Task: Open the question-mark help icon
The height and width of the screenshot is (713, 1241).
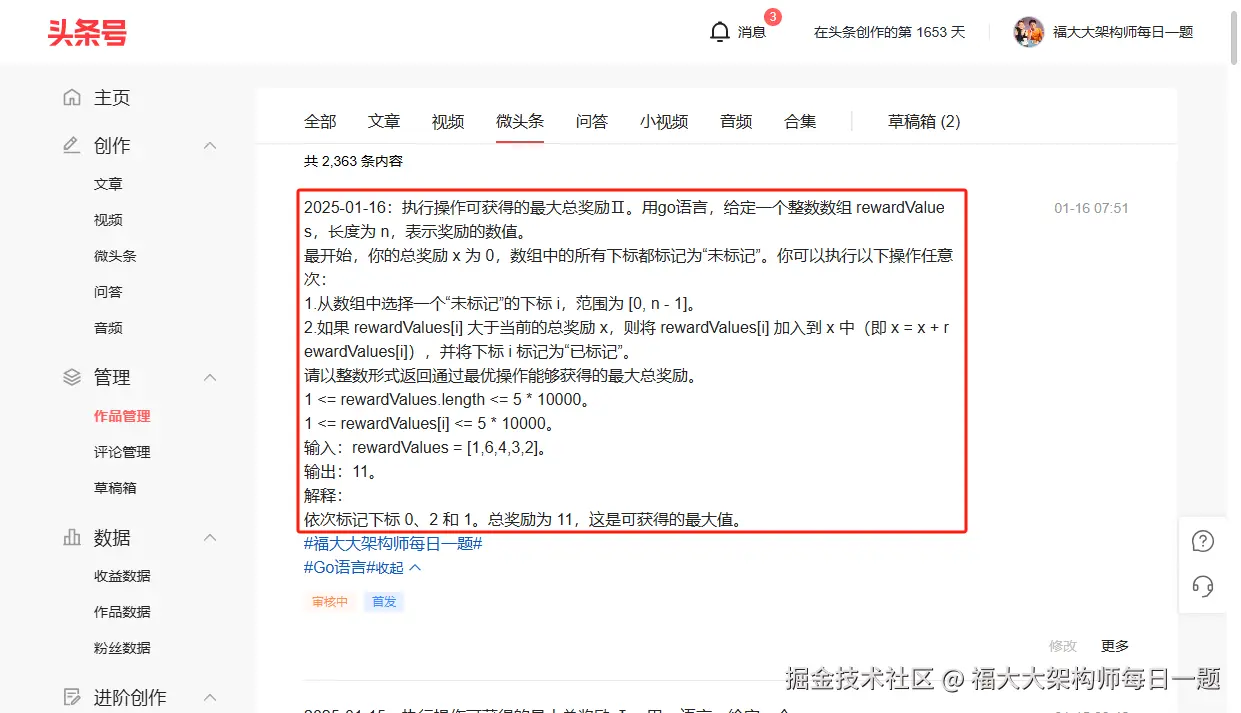Action: (x=1202, y=540)
